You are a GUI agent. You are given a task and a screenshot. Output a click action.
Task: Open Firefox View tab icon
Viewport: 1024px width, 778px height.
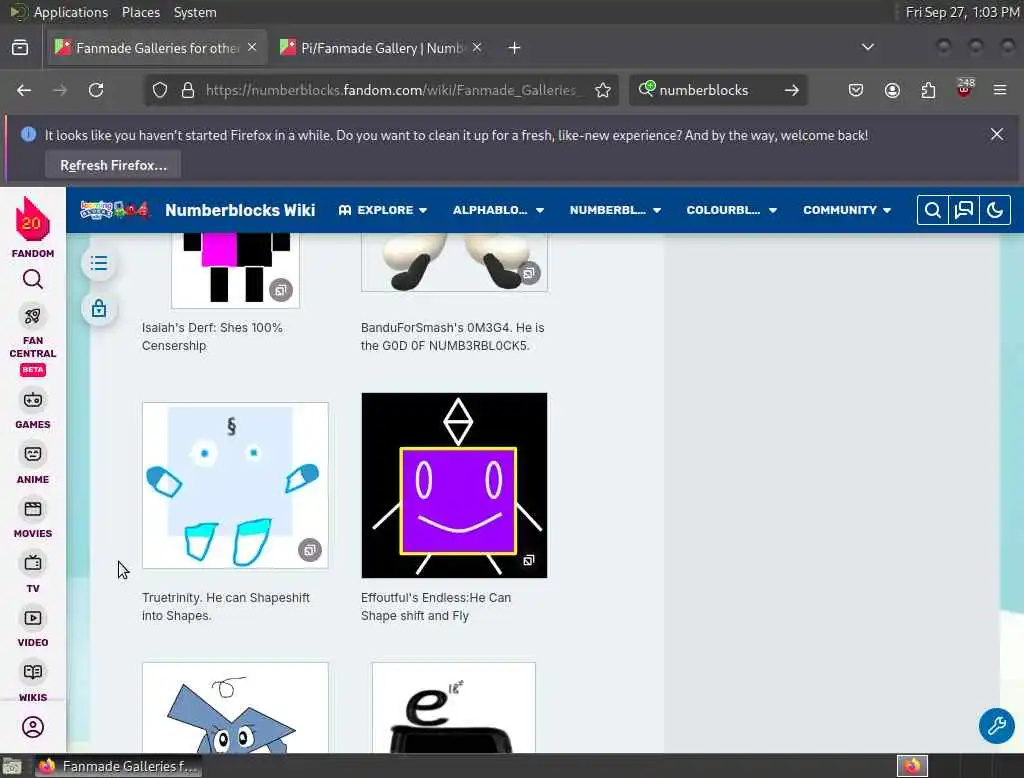(x=20, y=48)
